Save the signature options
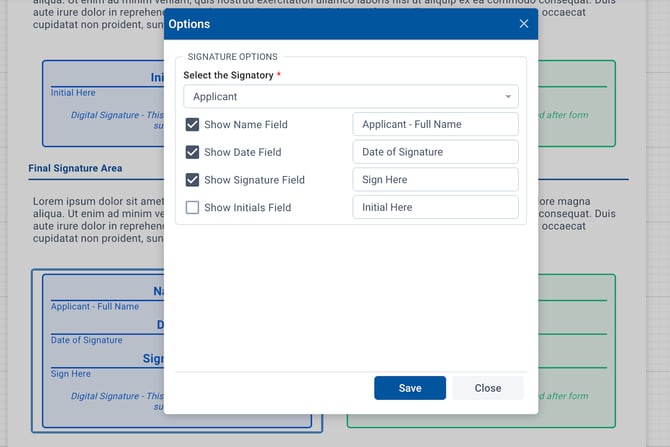The image size is (670, 447). (x=410, y=388)
